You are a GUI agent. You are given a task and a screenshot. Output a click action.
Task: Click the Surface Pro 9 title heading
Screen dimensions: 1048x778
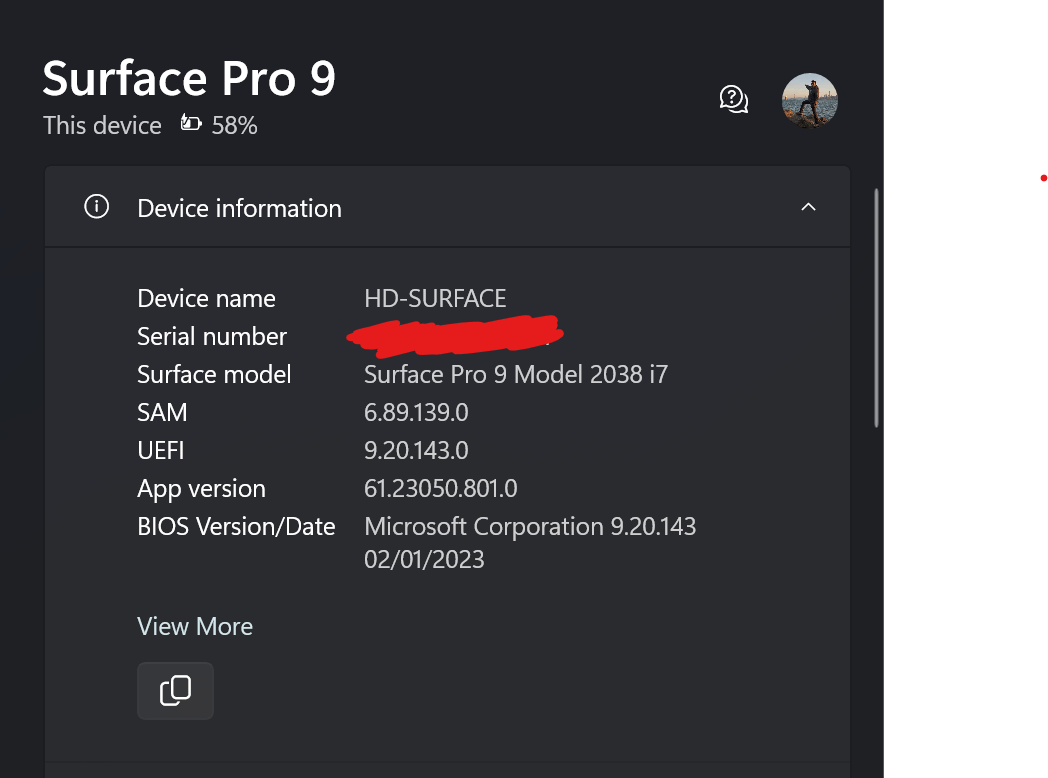point(189,78)
